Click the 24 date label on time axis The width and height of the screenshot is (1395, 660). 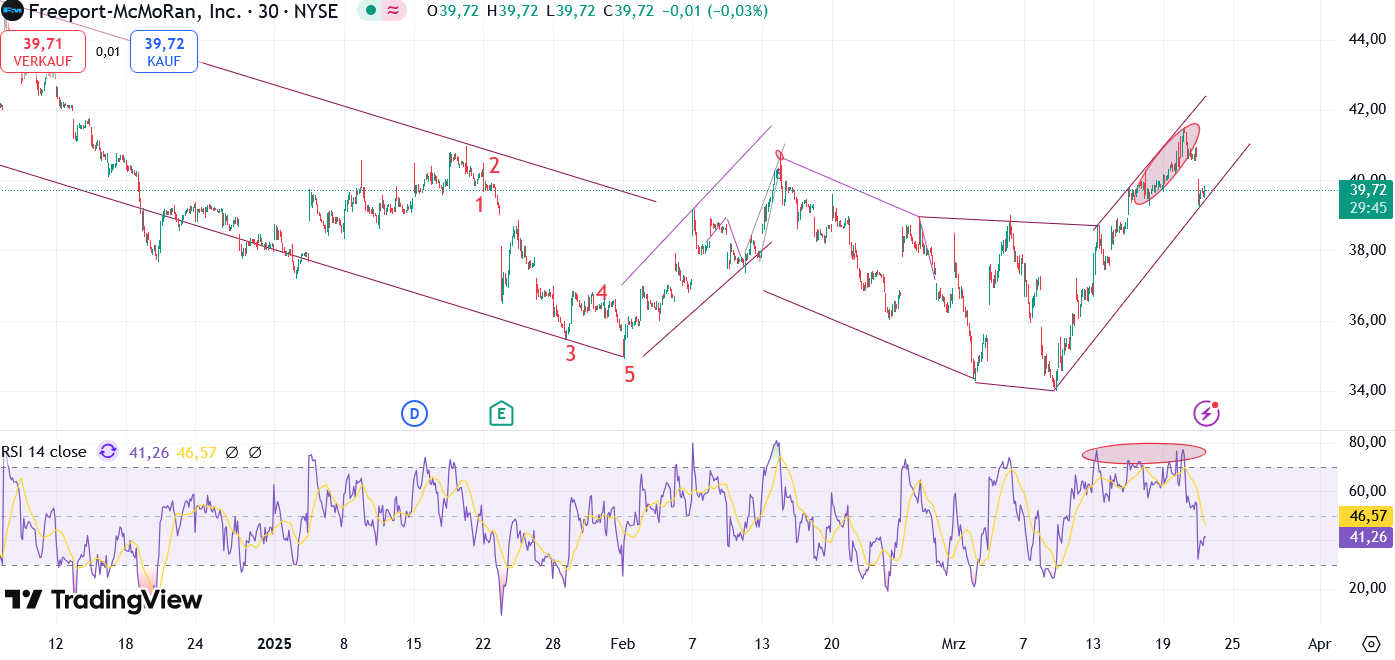[195, 643]
